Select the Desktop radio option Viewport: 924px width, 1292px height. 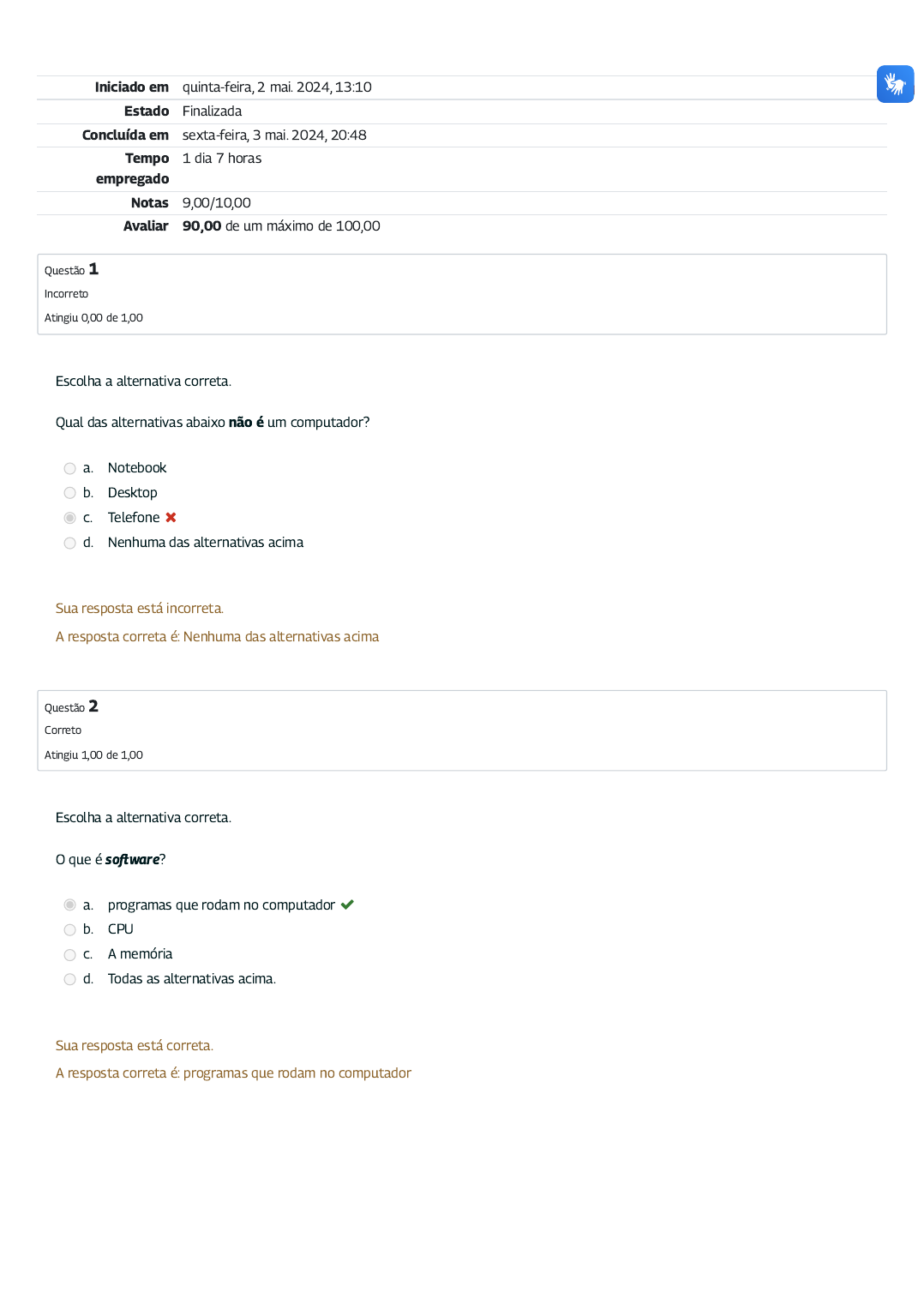[70, 494]
